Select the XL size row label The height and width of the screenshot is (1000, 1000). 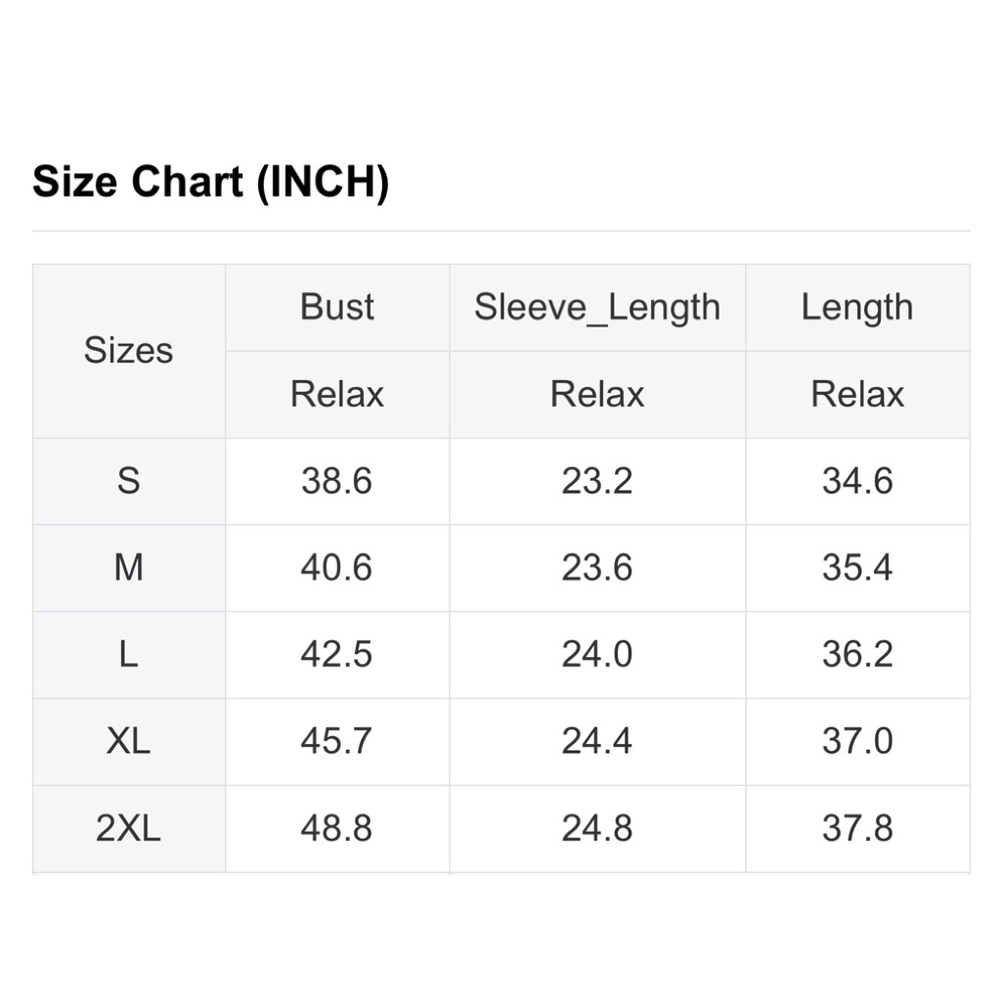pyautogui.click(x=128, y=742)
